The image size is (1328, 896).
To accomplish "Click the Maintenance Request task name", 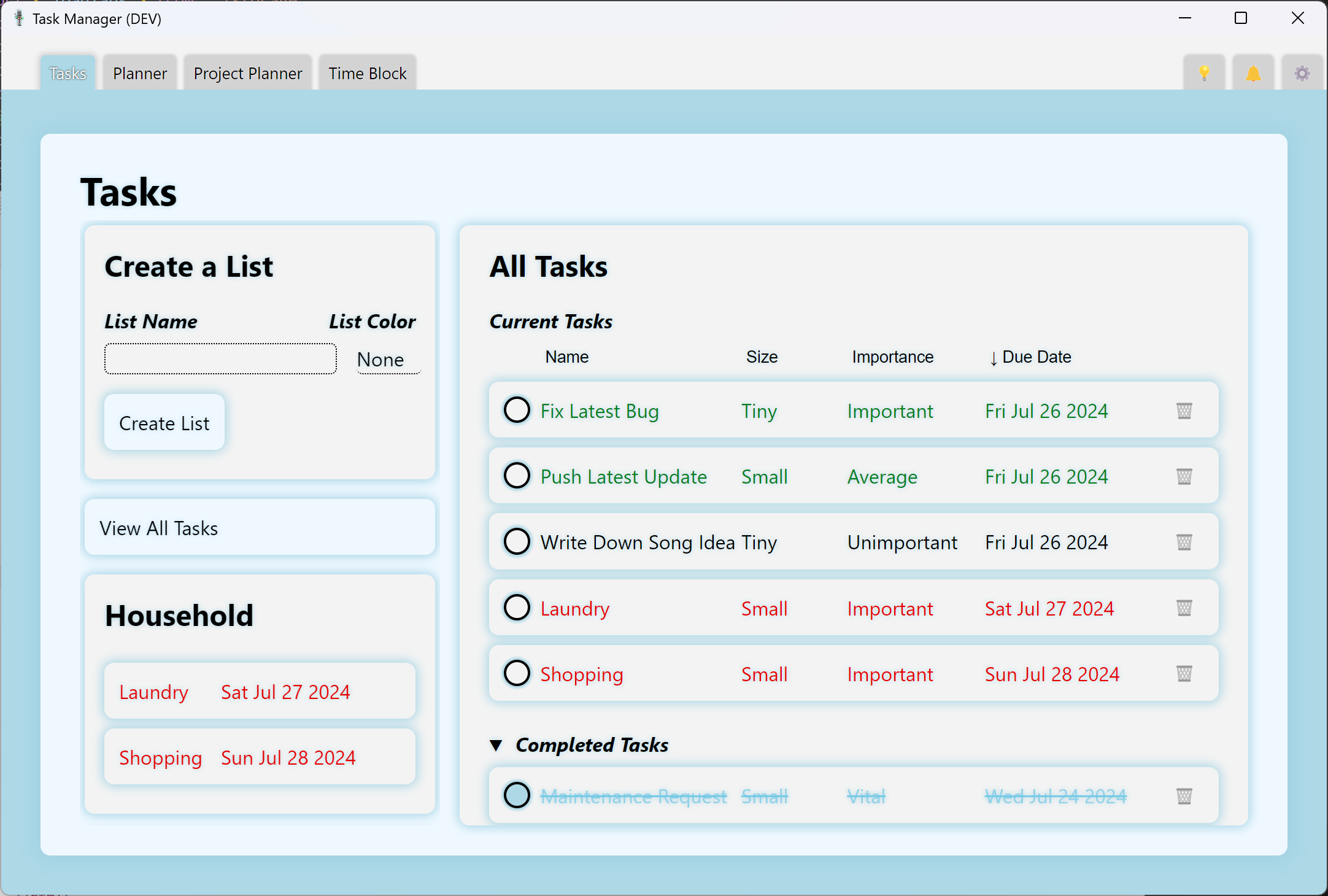I will coord(633,797).
